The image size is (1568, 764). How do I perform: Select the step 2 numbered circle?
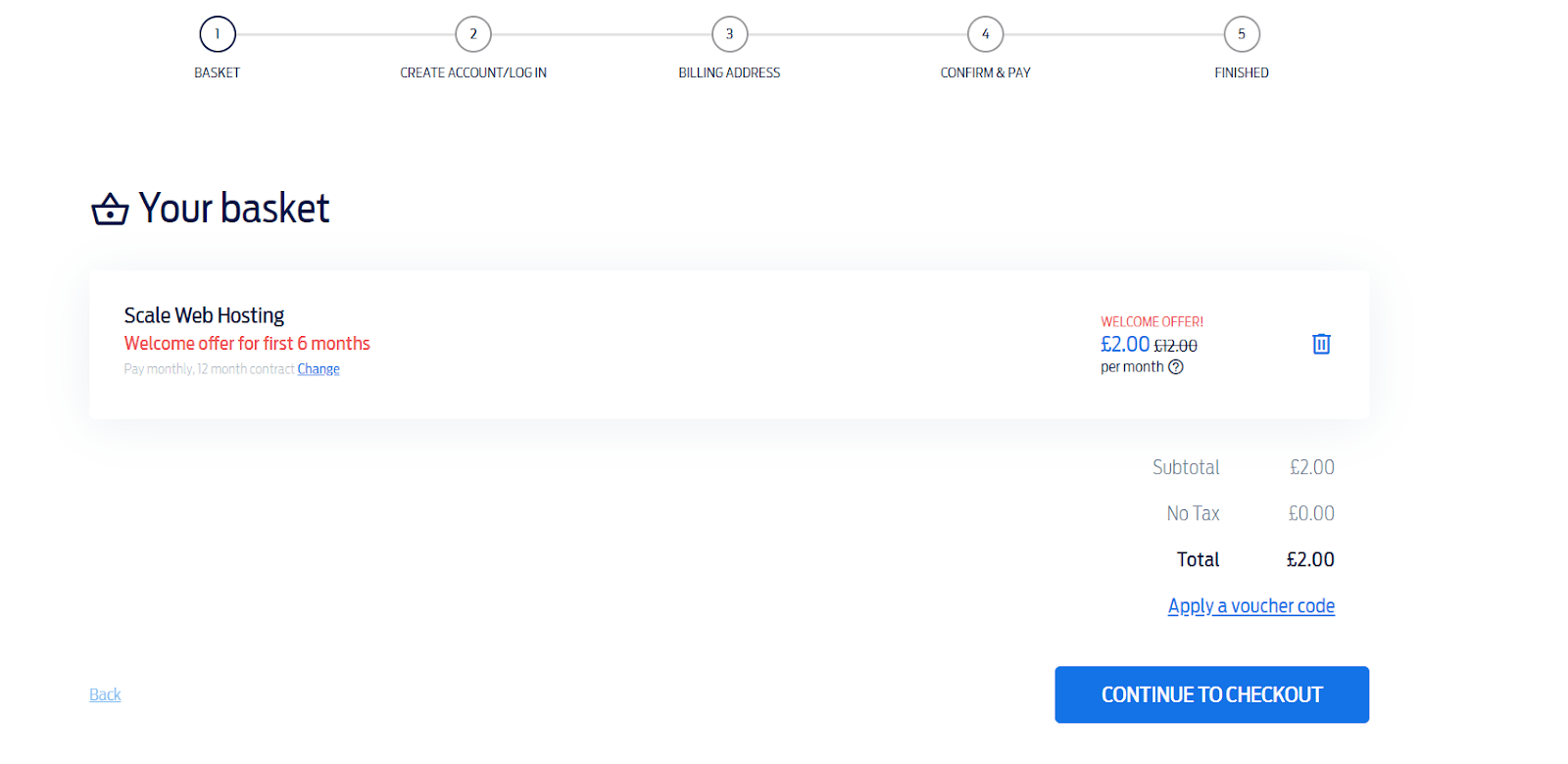point(473,34)
